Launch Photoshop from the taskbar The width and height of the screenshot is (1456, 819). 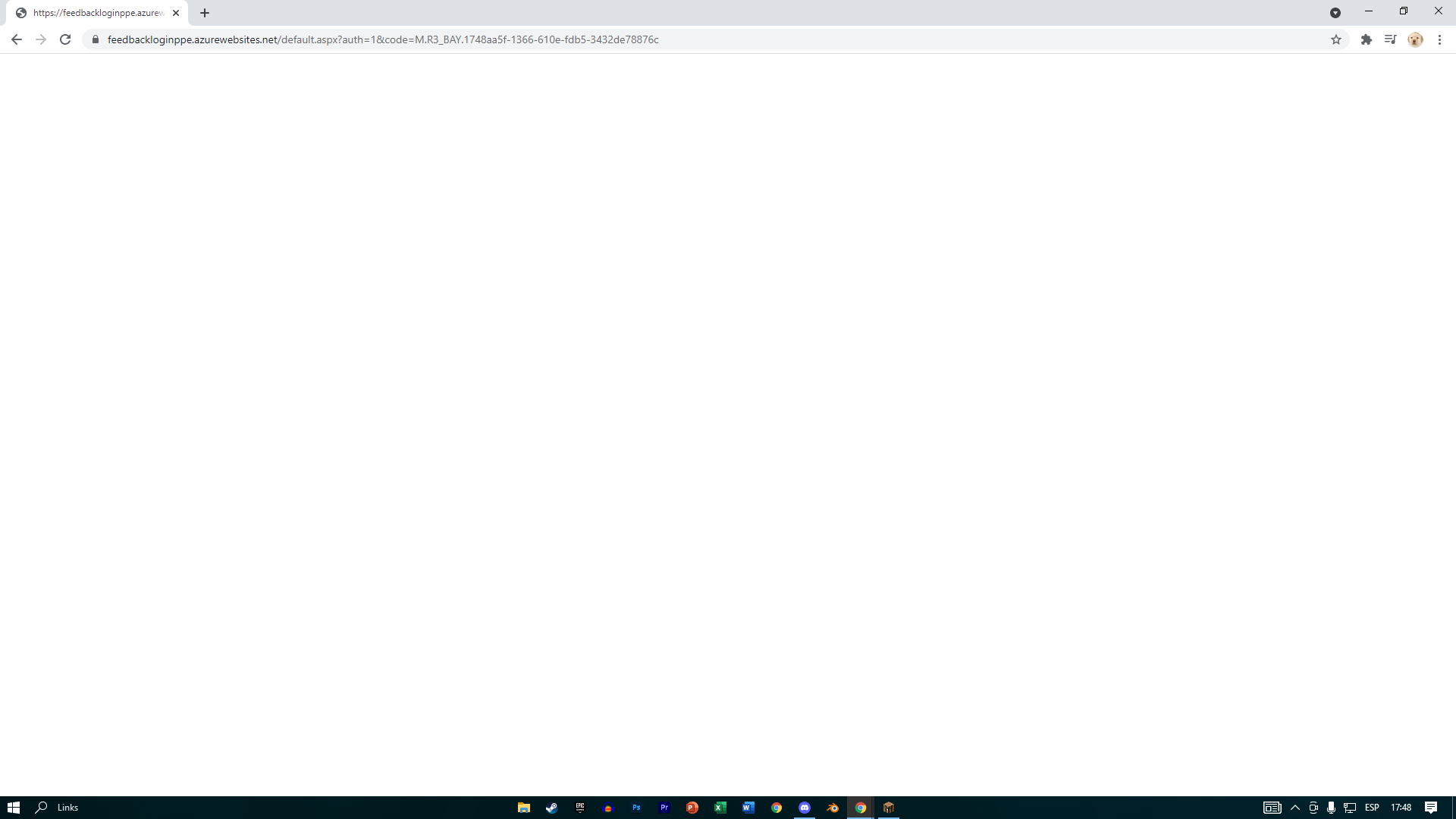click(x=636, y=808)
